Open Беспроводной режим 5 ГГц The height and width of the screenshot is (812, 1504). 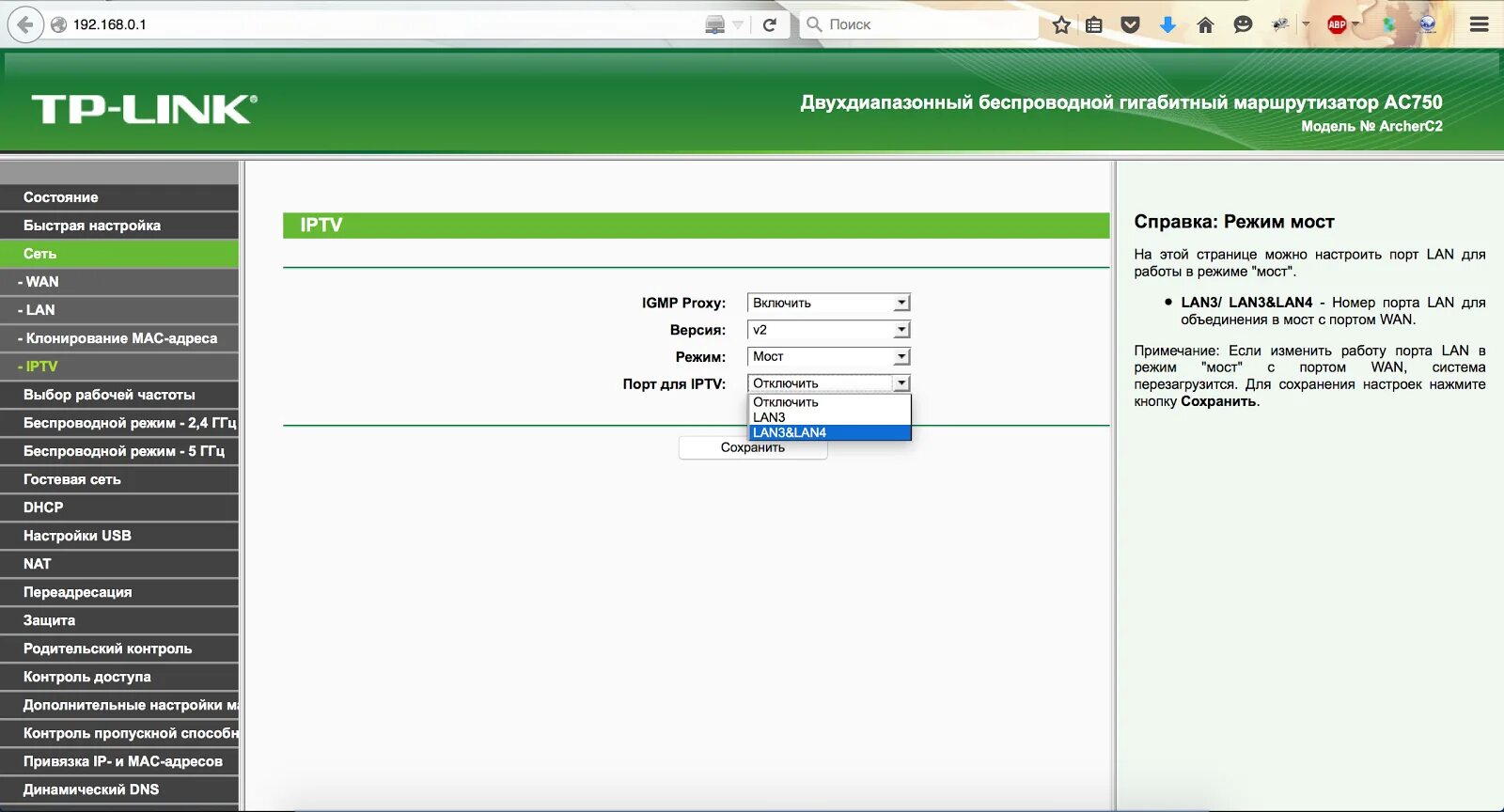pyautogui.click(x=119, y=451)
